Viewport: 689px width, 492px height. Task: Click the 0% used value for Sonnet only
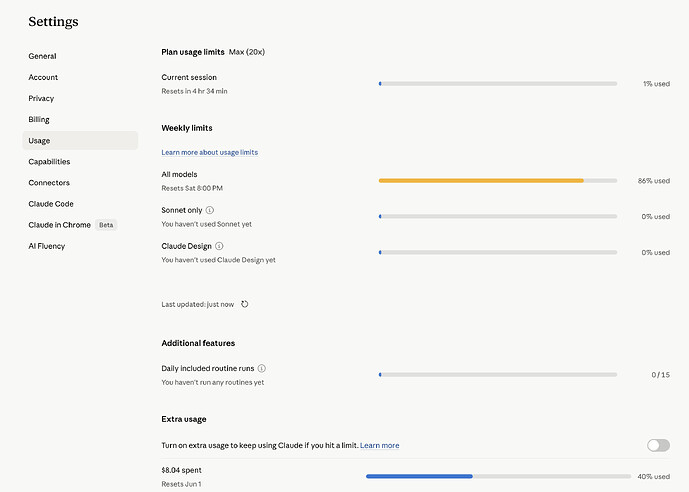(656, 217)
